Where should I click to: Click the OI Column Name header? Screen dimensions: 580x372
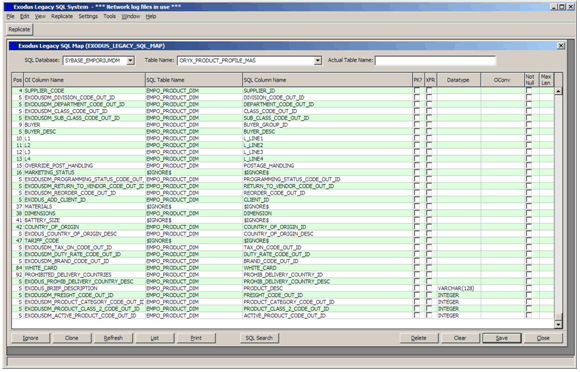pyautogui.click(x=84, y=80)
